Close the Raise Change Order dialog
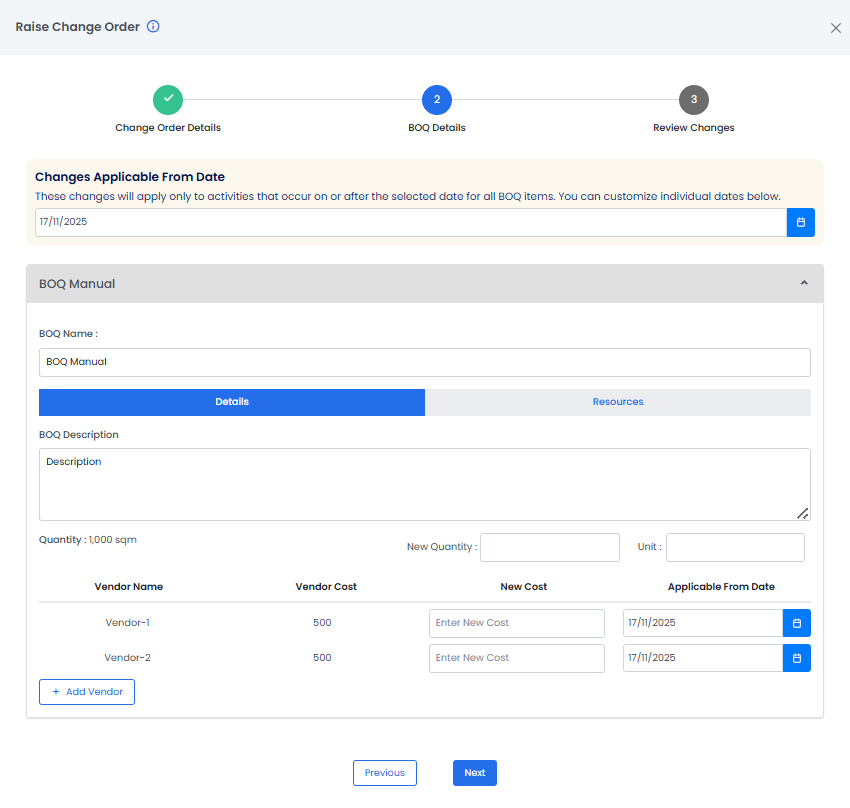The image size is (850, 808). [835, 28]
